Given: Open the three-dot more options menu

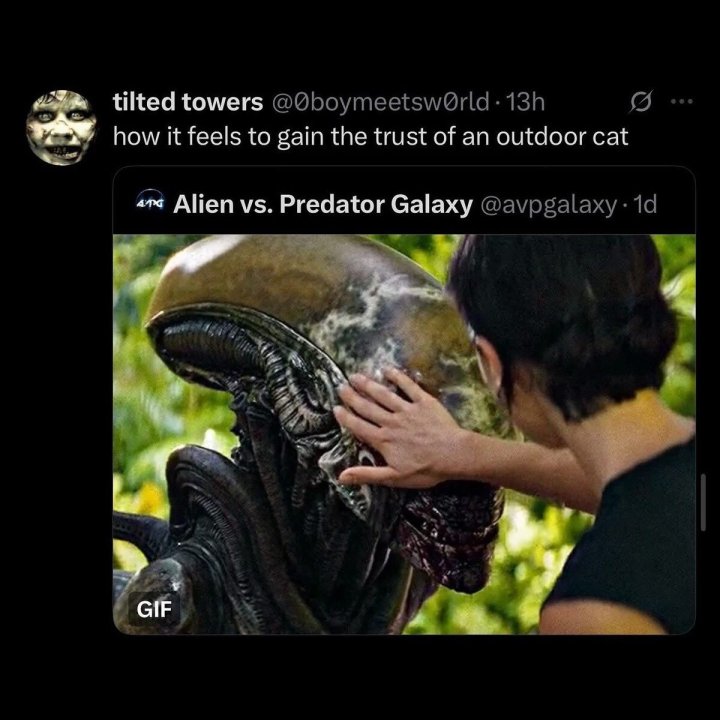Looking at the screenshot, I should [681, 101].
